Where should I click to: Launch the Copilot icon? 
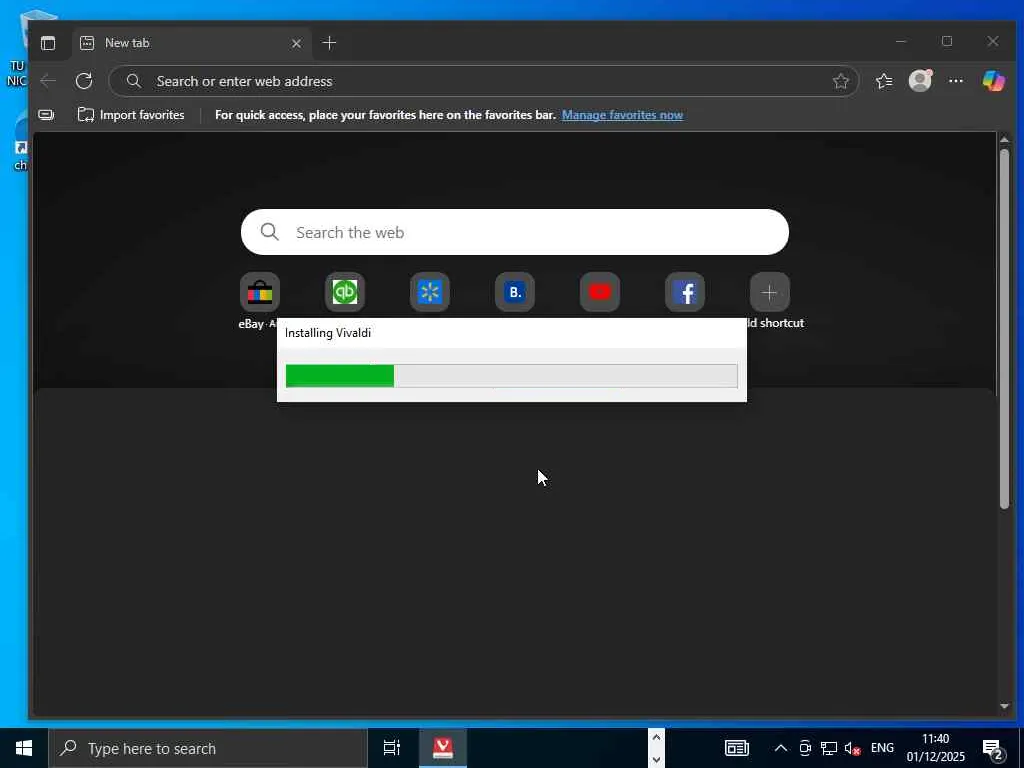(x=993, y=81)
